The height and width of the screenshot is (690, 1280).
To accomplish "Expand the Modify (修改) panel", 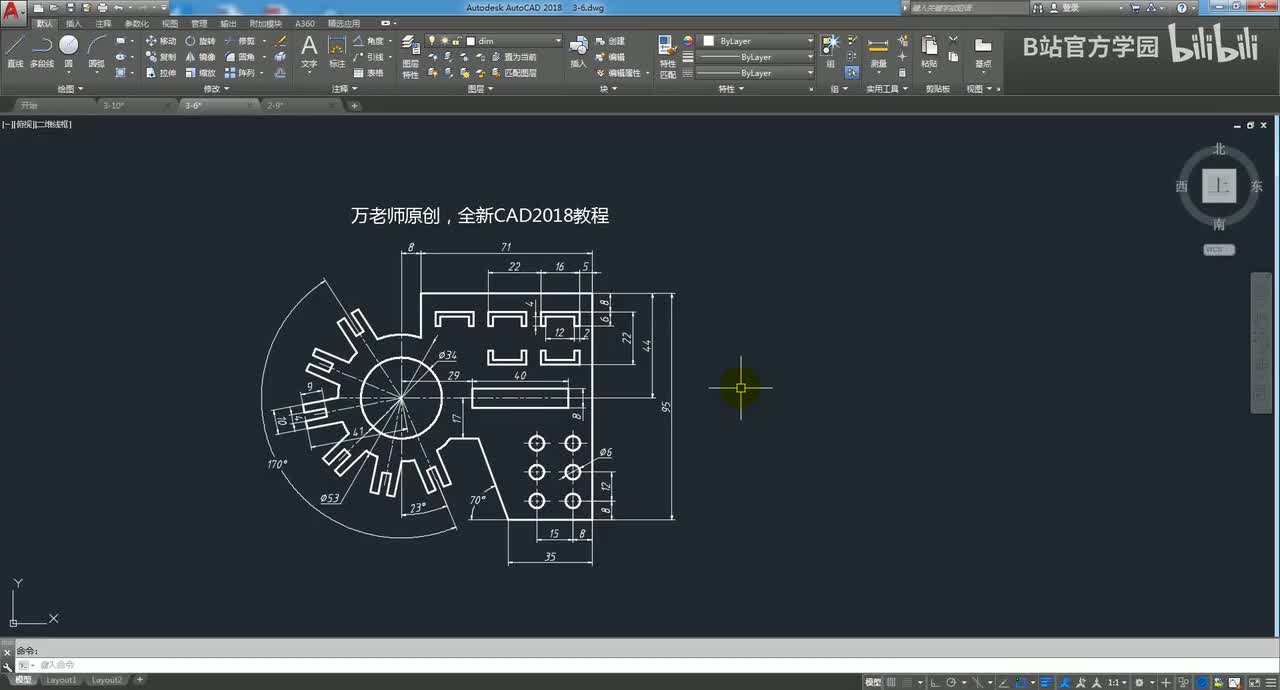I will 217,89.
